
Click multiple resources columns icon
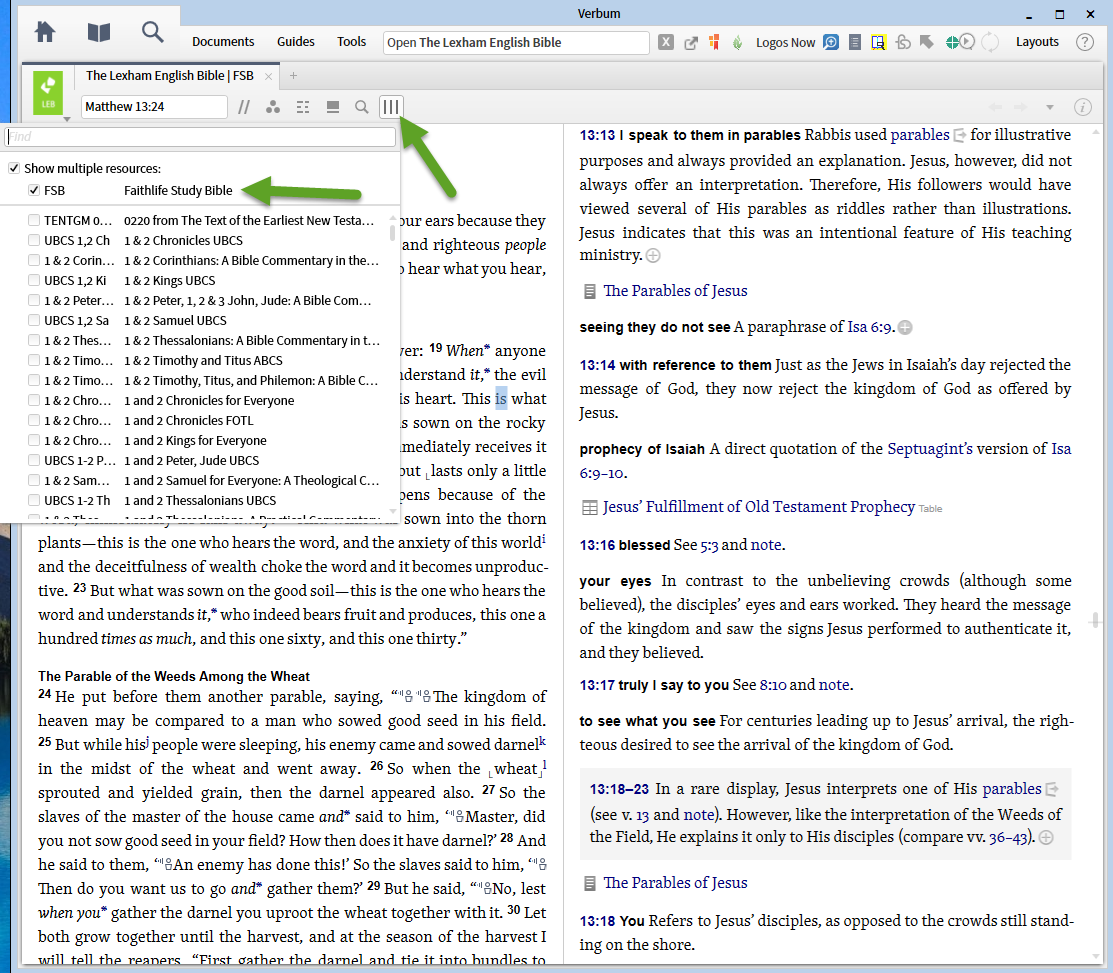pyautogui.click(x=391, y=107)
